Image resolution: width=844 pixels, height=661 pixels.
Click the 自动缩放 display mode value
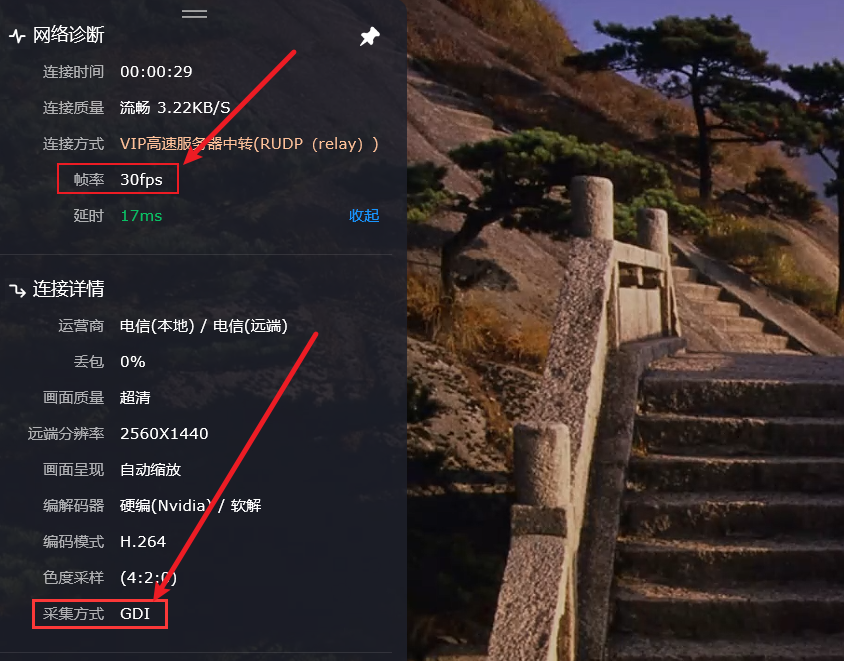coord(150,470)
